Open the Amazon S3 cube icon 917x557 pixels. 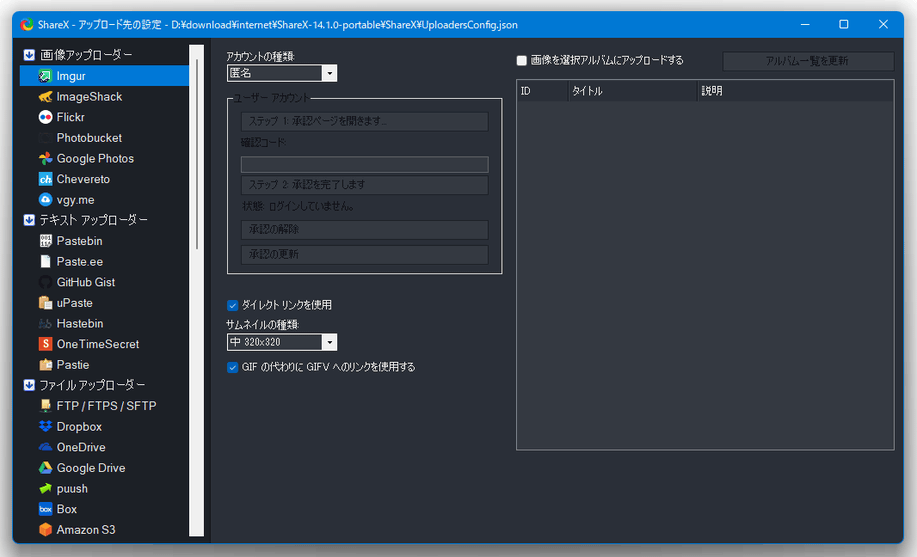pyautogui.click(x=45, y=530)
